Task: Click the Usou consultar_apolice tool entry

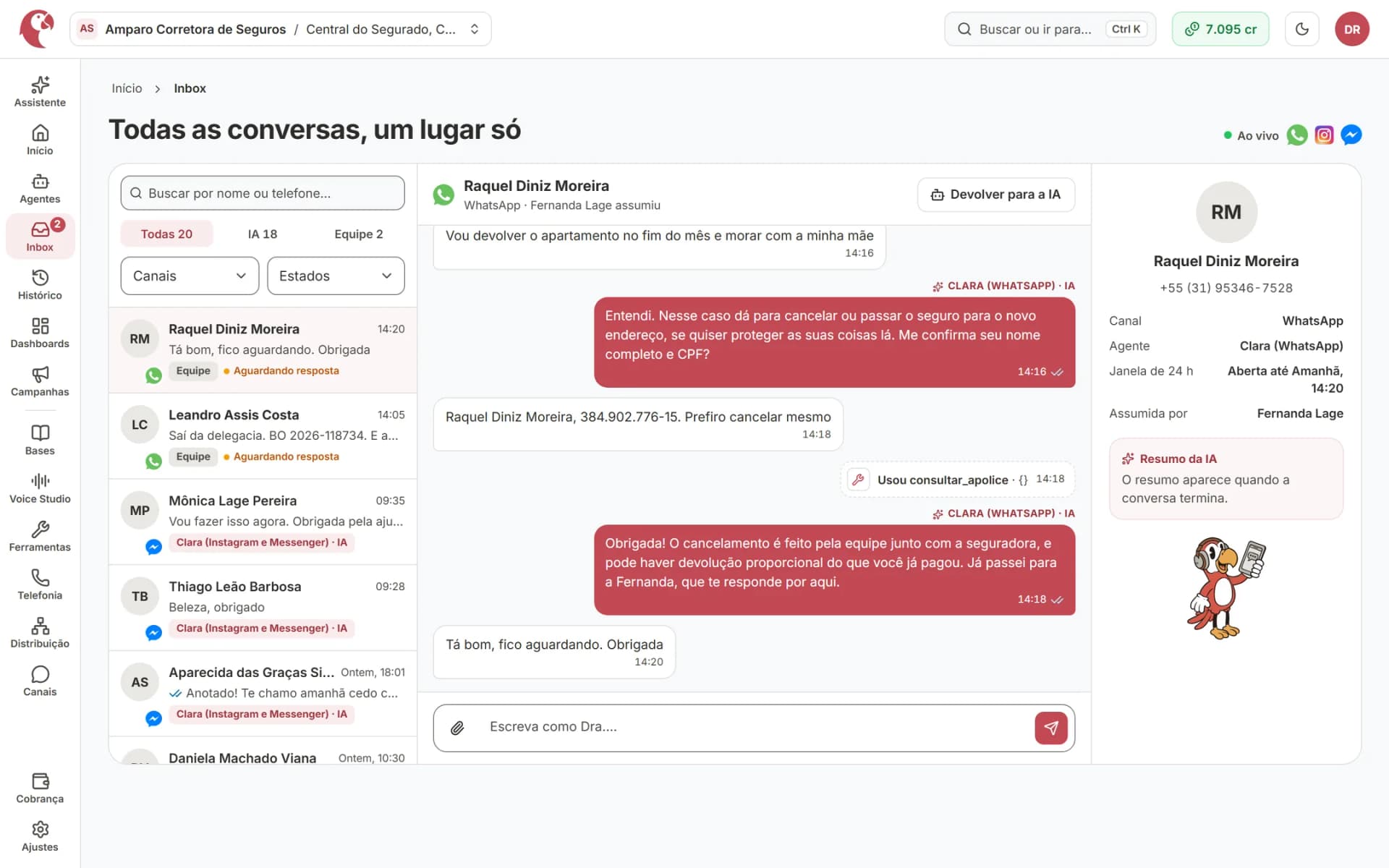Action: point(958,480)
